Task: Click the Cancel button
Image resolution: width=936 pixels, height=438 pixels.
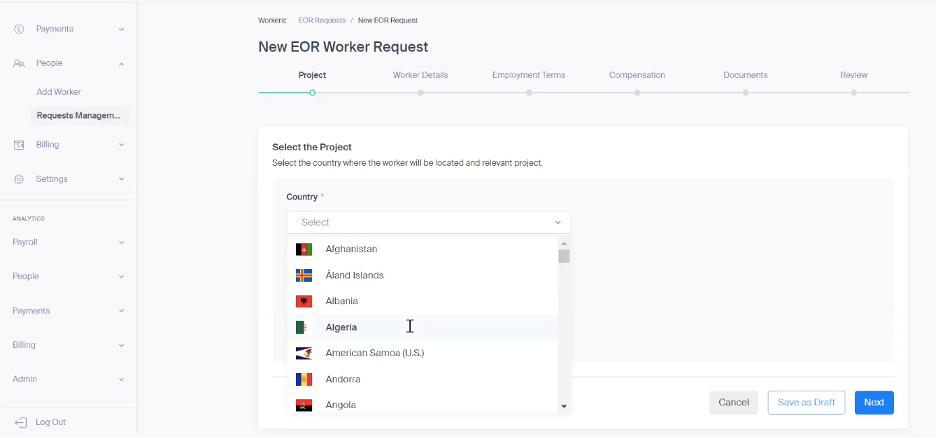Action: (734, 403)
